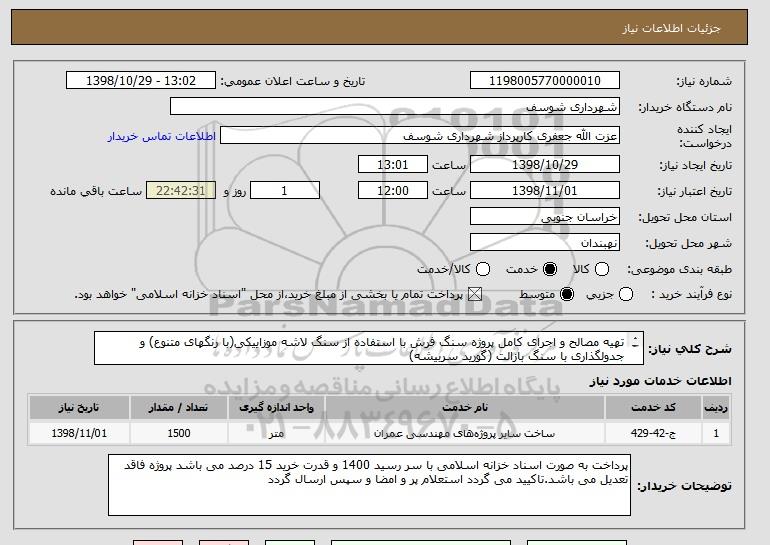Click the unit cell متر
Viewport: 770px width, 545px height.
point(276,434)
